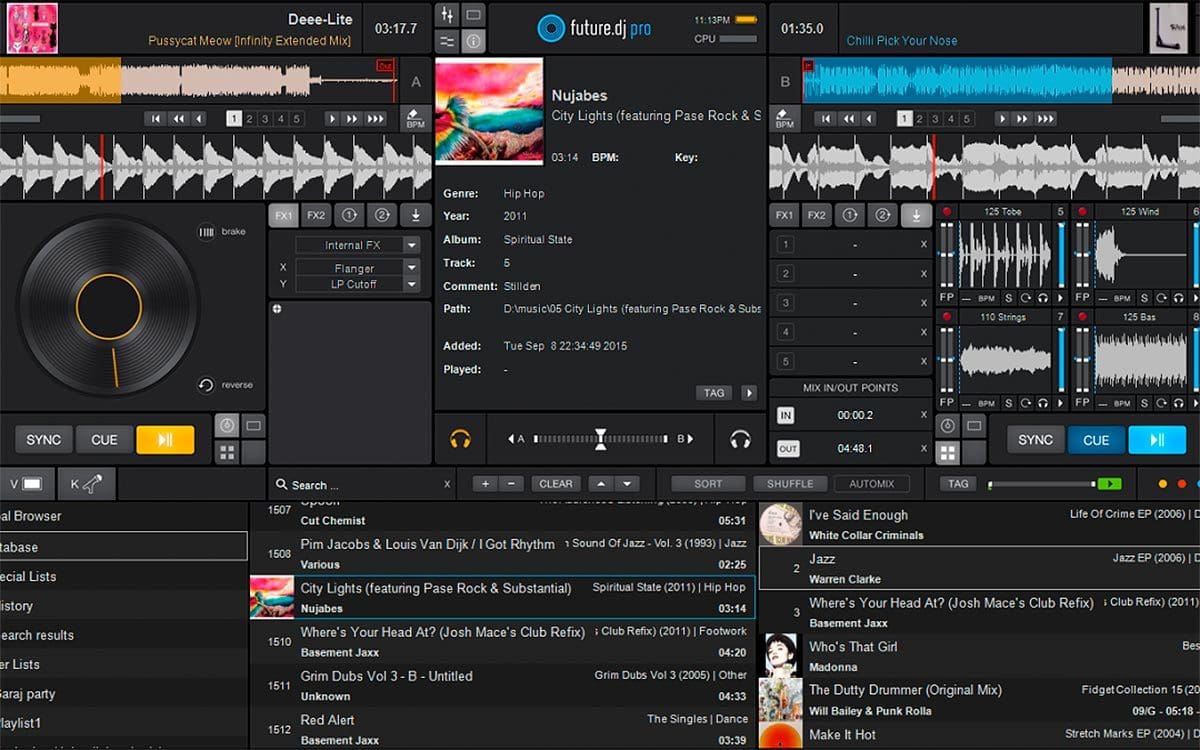The image size is (1200, 750).
Task: Click the K microphone karaoke icon
Action: 86,484
